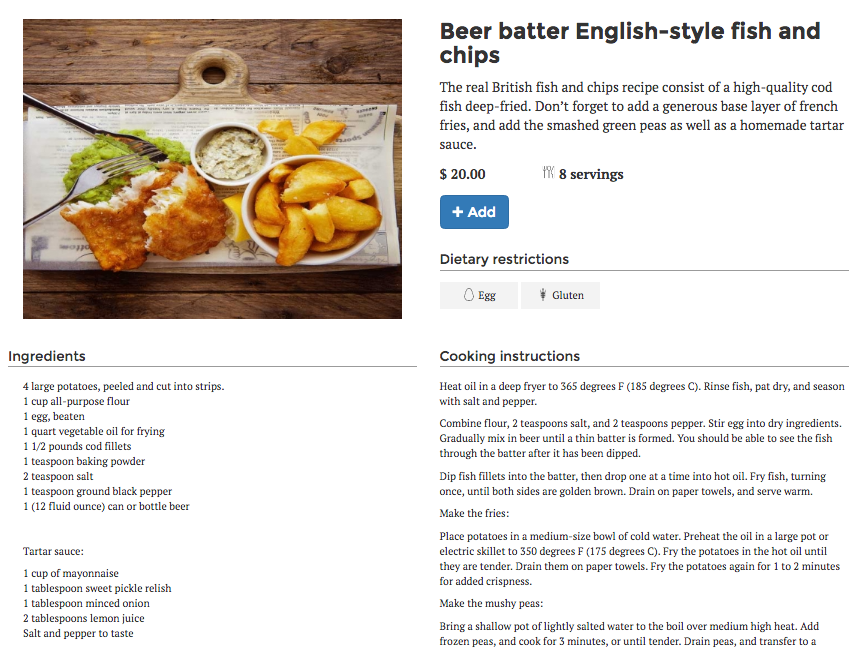Click the Ingredients section heading

[x=47, y=356]
